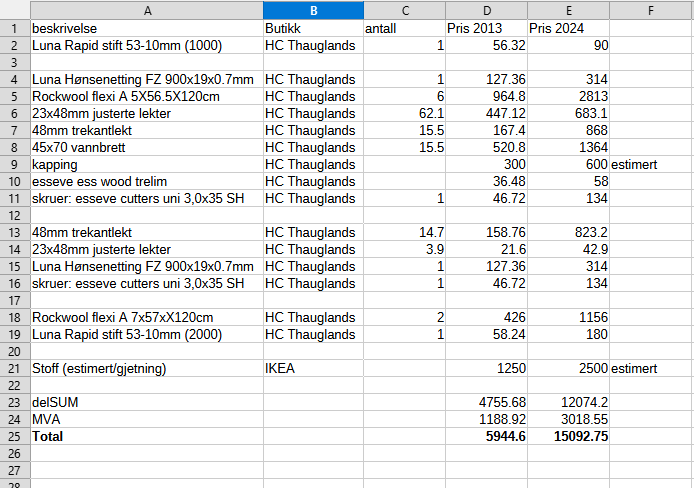Select cell with value 4755.68
The width and height of the screenshot is (694, 488).
[x=486, y=402]
